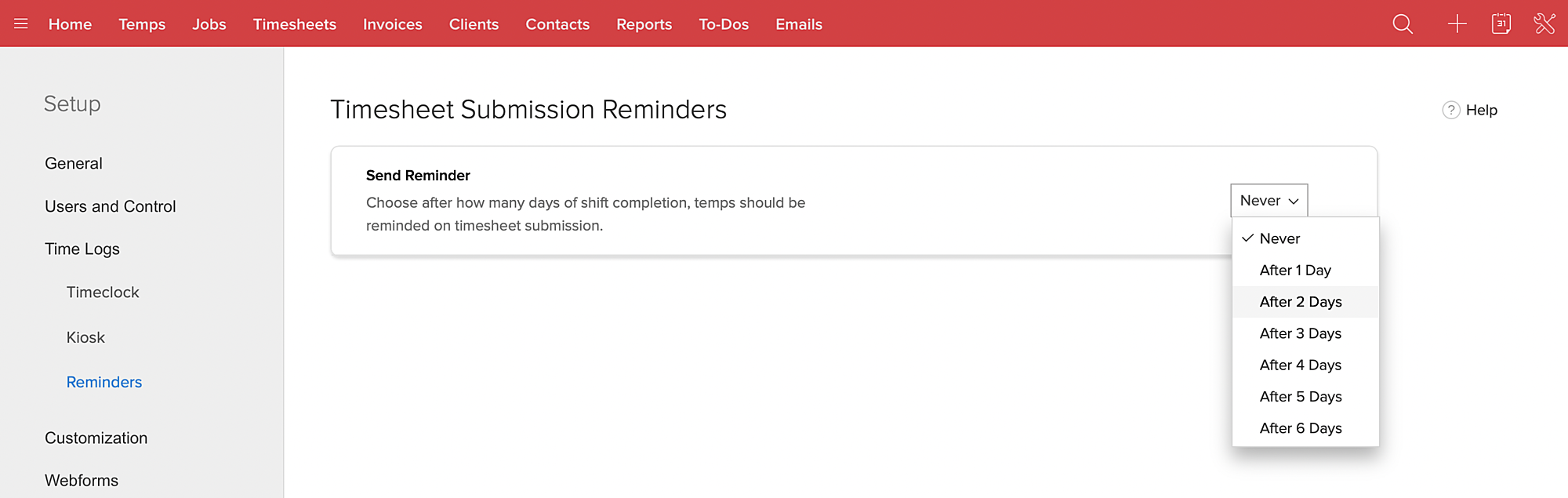
Task: Click the Reminders sidebar link
Action: 104,382
